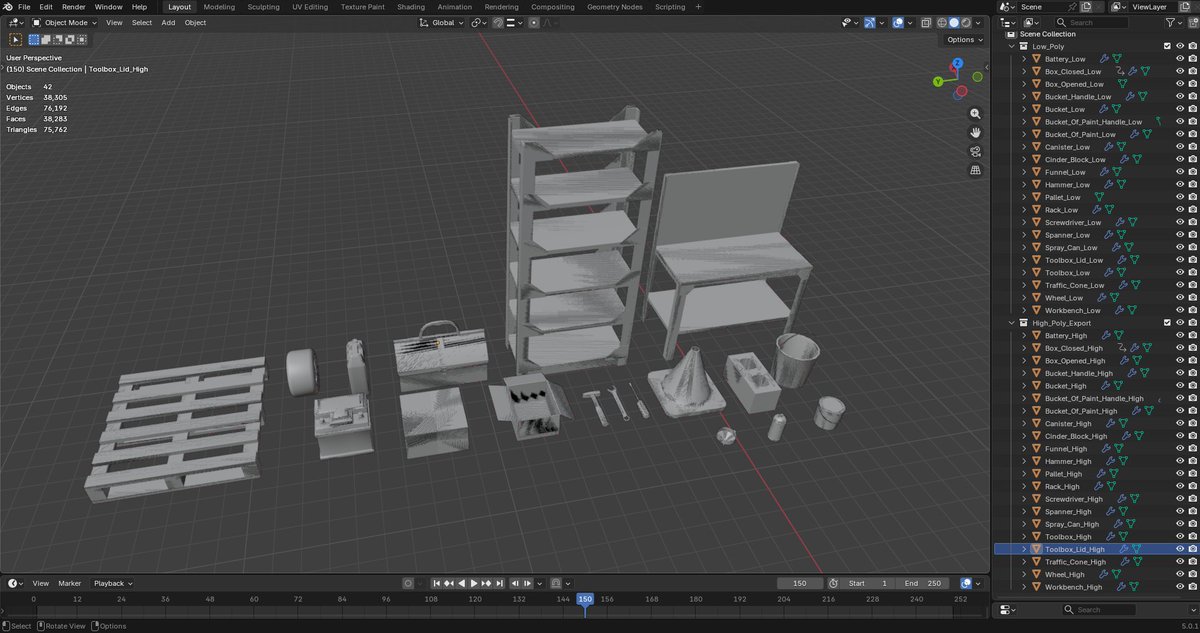
Task: Open Object Mode dropdown
Action: pyautogui.click(x=65, y=22)
